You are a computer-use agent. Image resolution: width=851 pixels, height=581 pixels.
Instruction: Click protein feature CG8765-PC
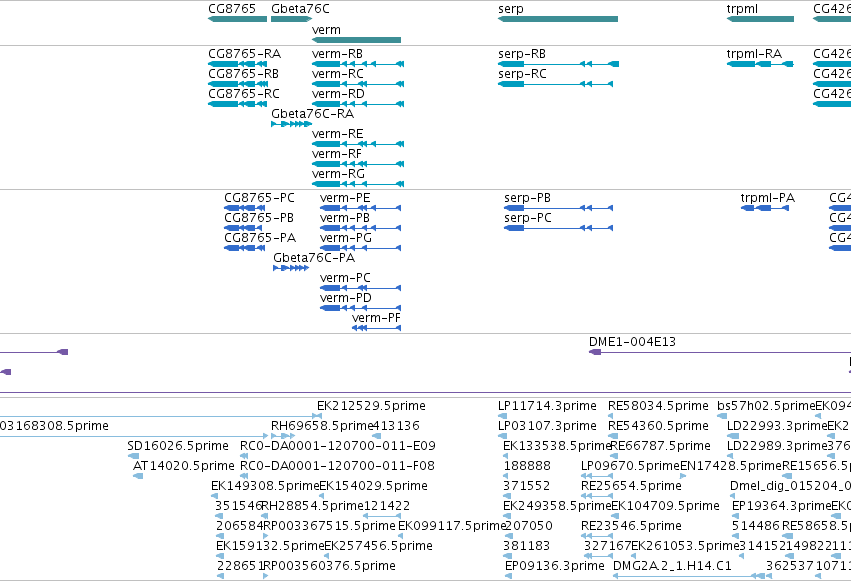click(245, 208)
